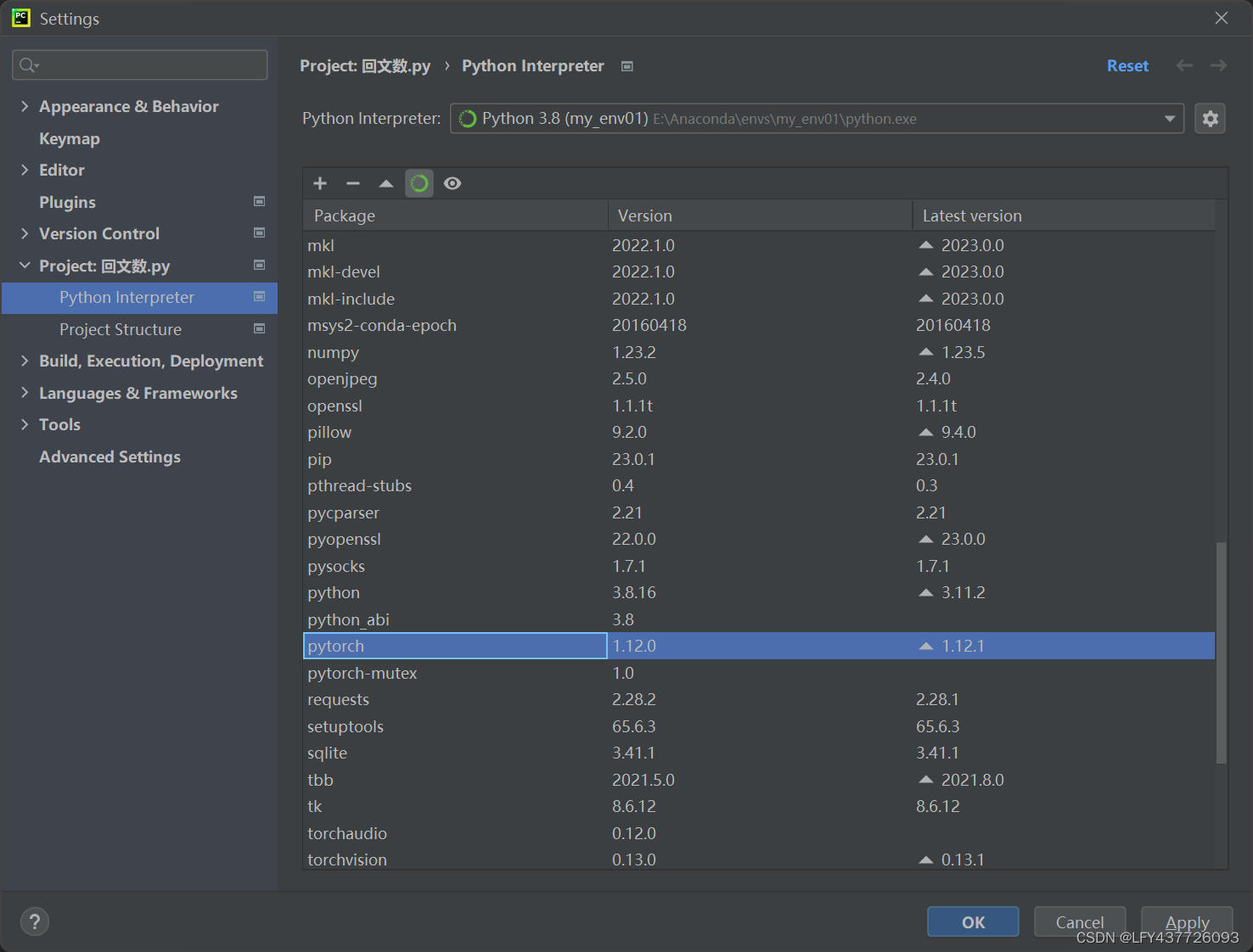This screenshot has height=952, width=1253.
Task: Select the numpy package row
Action: pyautogui.click(x=759, y=352)
